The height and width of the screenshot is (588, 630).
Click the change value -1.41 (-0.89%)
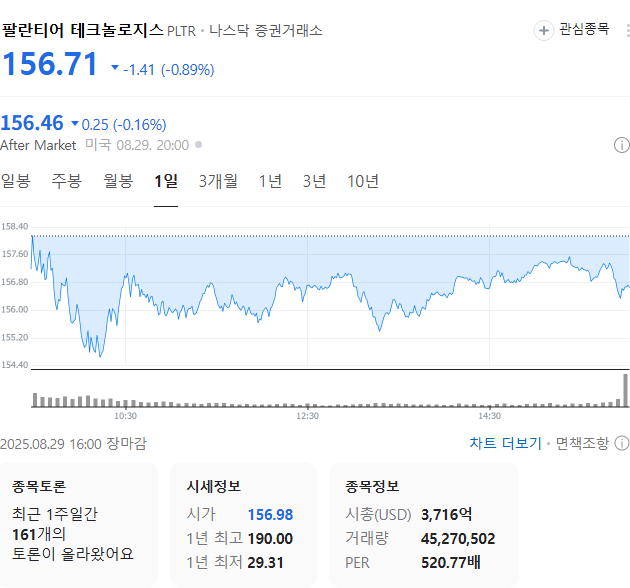click(169, 70)
